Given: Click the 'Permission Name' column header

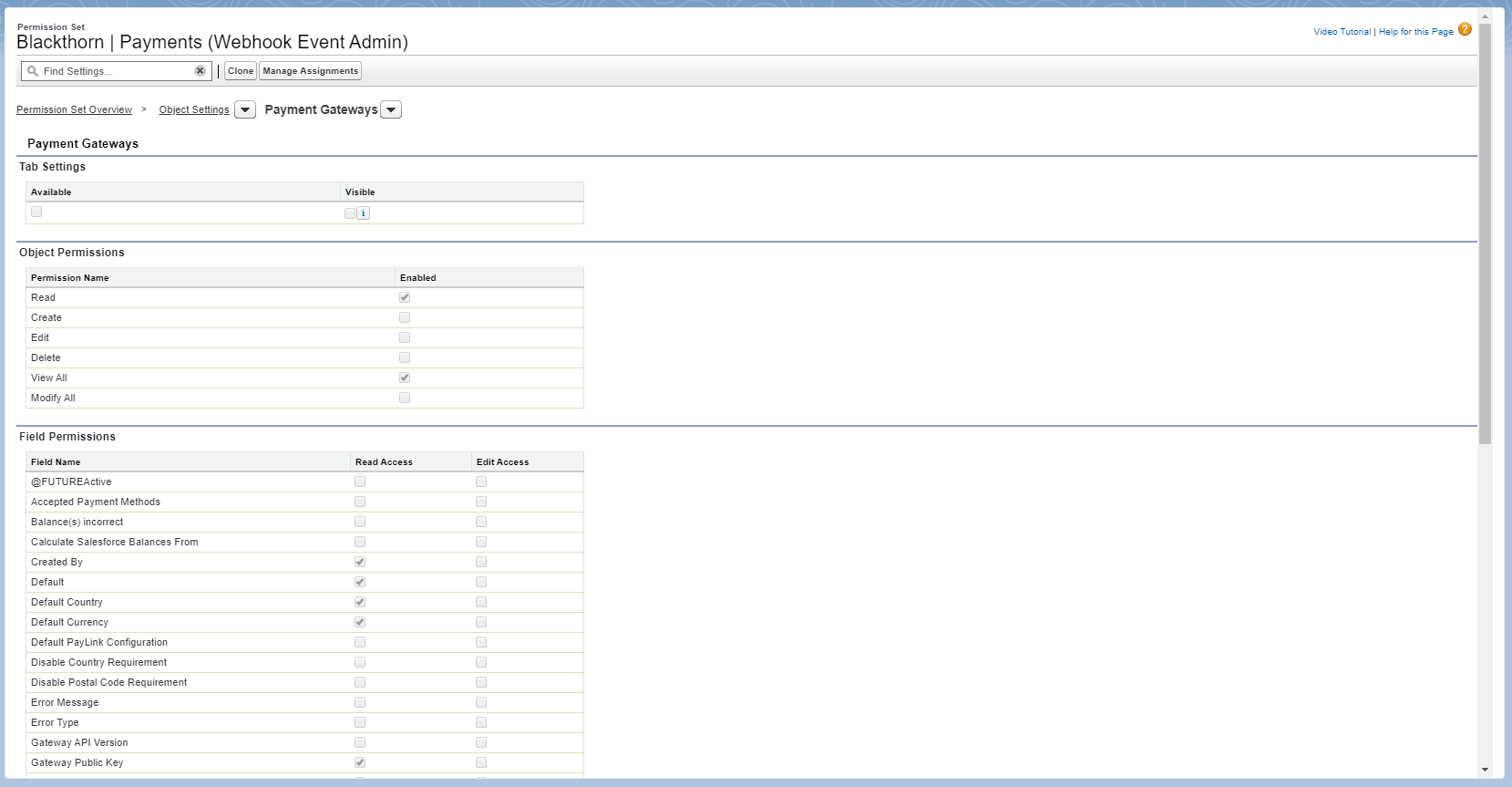Looking at the screenshot, I should 69,278.
